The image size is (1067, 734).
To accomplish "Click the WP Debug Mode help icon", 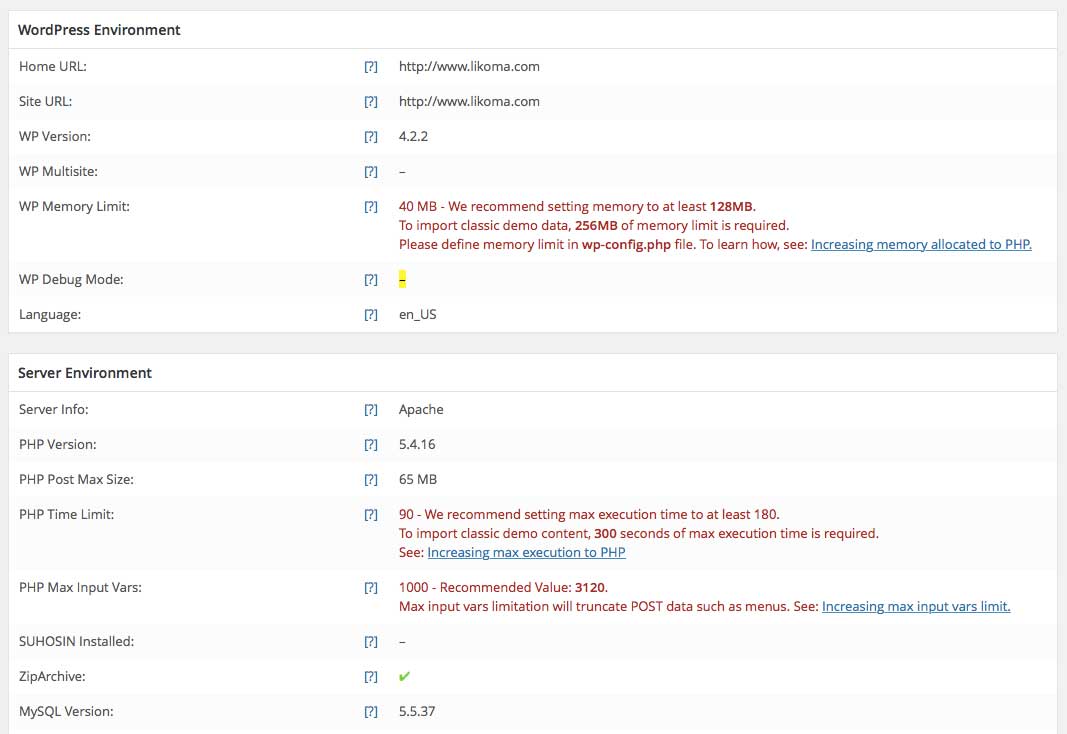I will click(x=370, y=280).
